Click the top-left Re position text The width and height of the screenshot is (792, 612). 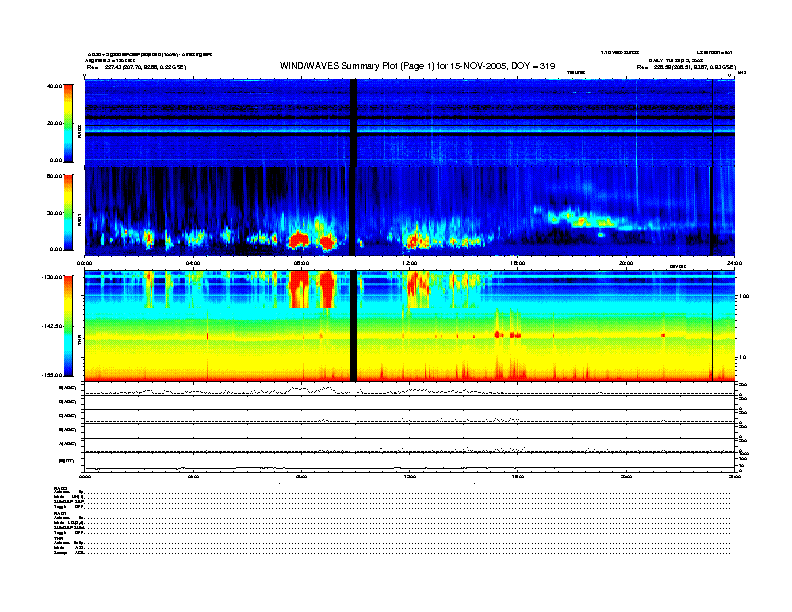tap(136, 67)
